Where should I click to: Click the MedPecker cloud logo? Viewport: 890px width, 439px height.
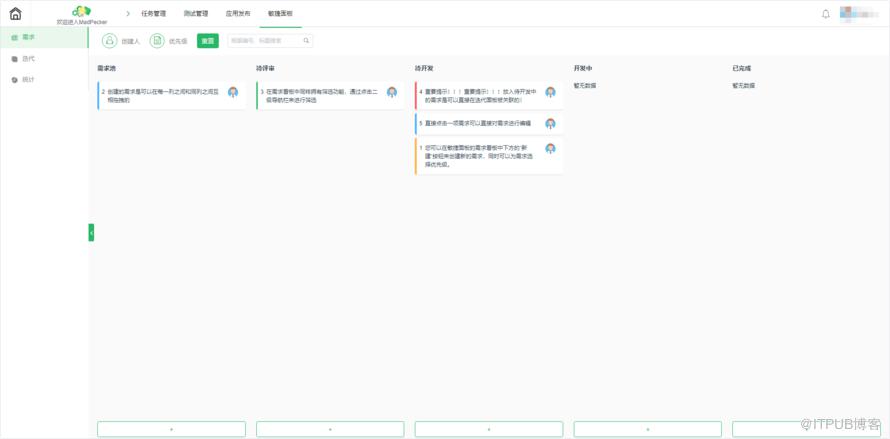[82, 11]
